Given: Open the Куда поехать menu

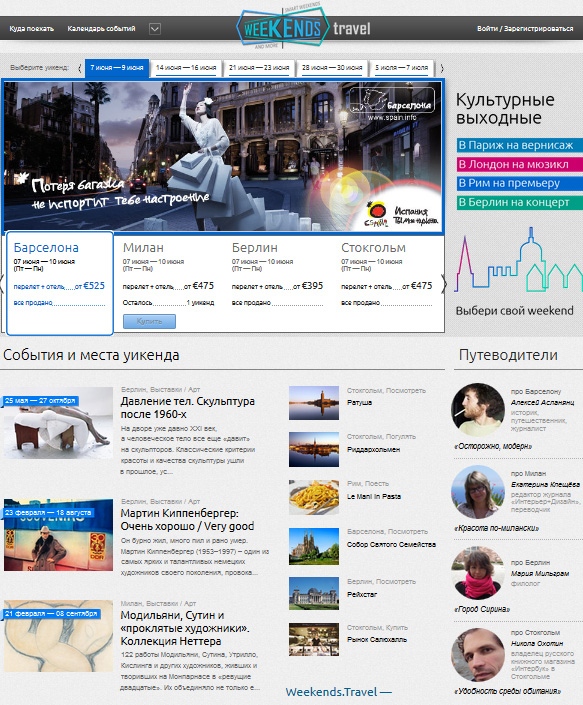Looking at the screenshot, I should 31,29.
